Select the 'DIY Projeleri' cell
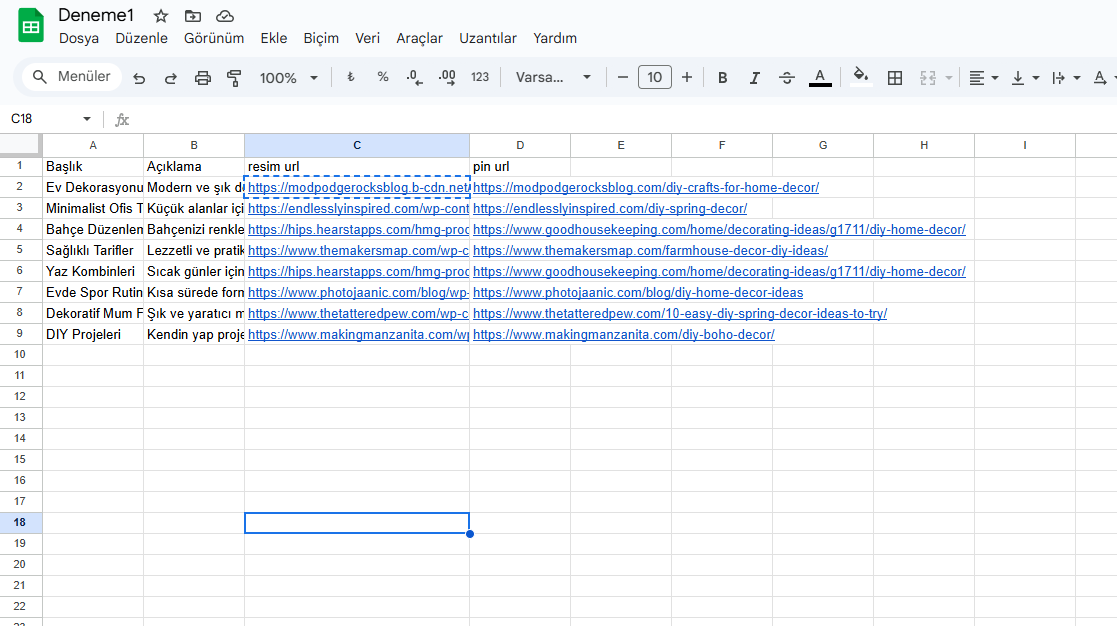The width and height of the screenshot is (1117, 626). [93, 335]
